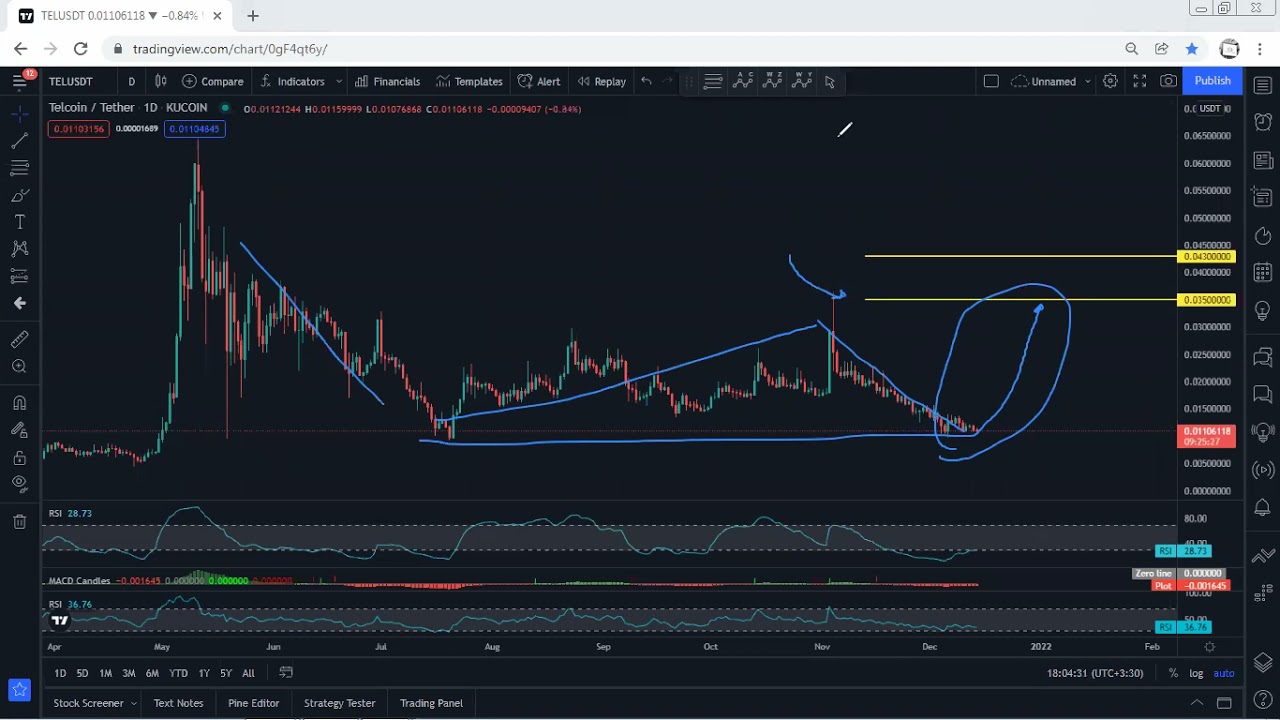This screenshot has height=720, width=1280.
Task: Click the trash remove drawings icon
Action: [x=19, y=521]
